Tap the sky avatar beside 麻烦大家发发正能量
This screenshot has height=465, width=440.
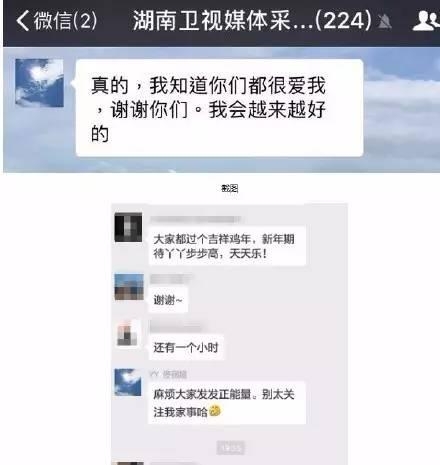pyautogui.click(x=128, y=382)
